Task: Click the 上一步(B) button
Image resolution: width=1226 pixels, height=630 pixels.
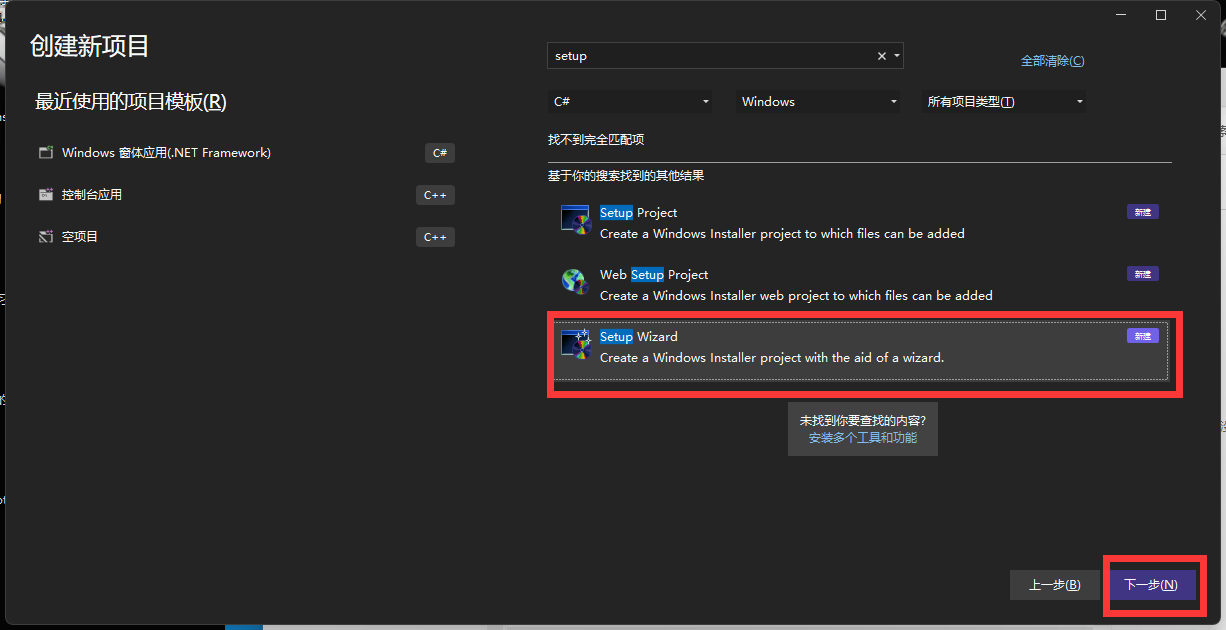Action: [x=1054, y=585]
